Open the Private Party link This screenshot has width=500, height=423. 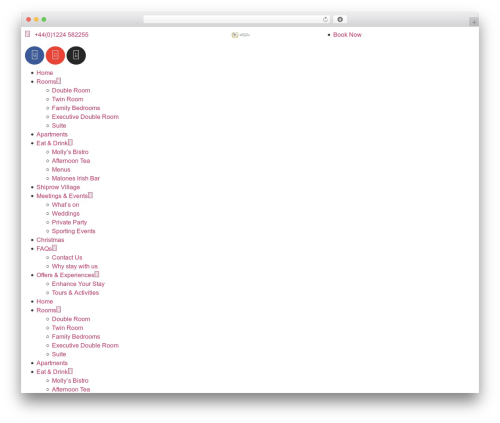click(x=69, y=222)
